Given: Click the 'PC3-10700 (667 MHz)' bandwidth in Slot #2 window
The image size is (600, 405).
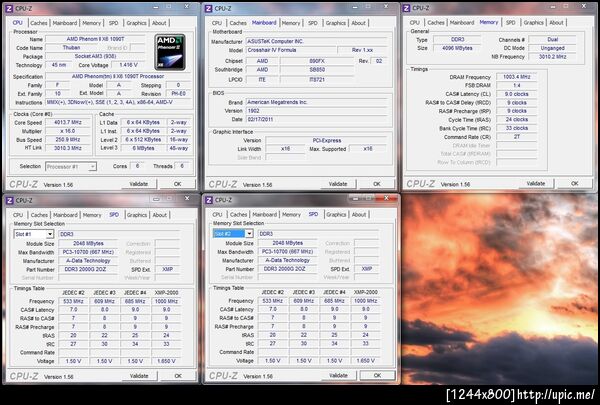Looking at the screenshot, I should click(288, 251).
